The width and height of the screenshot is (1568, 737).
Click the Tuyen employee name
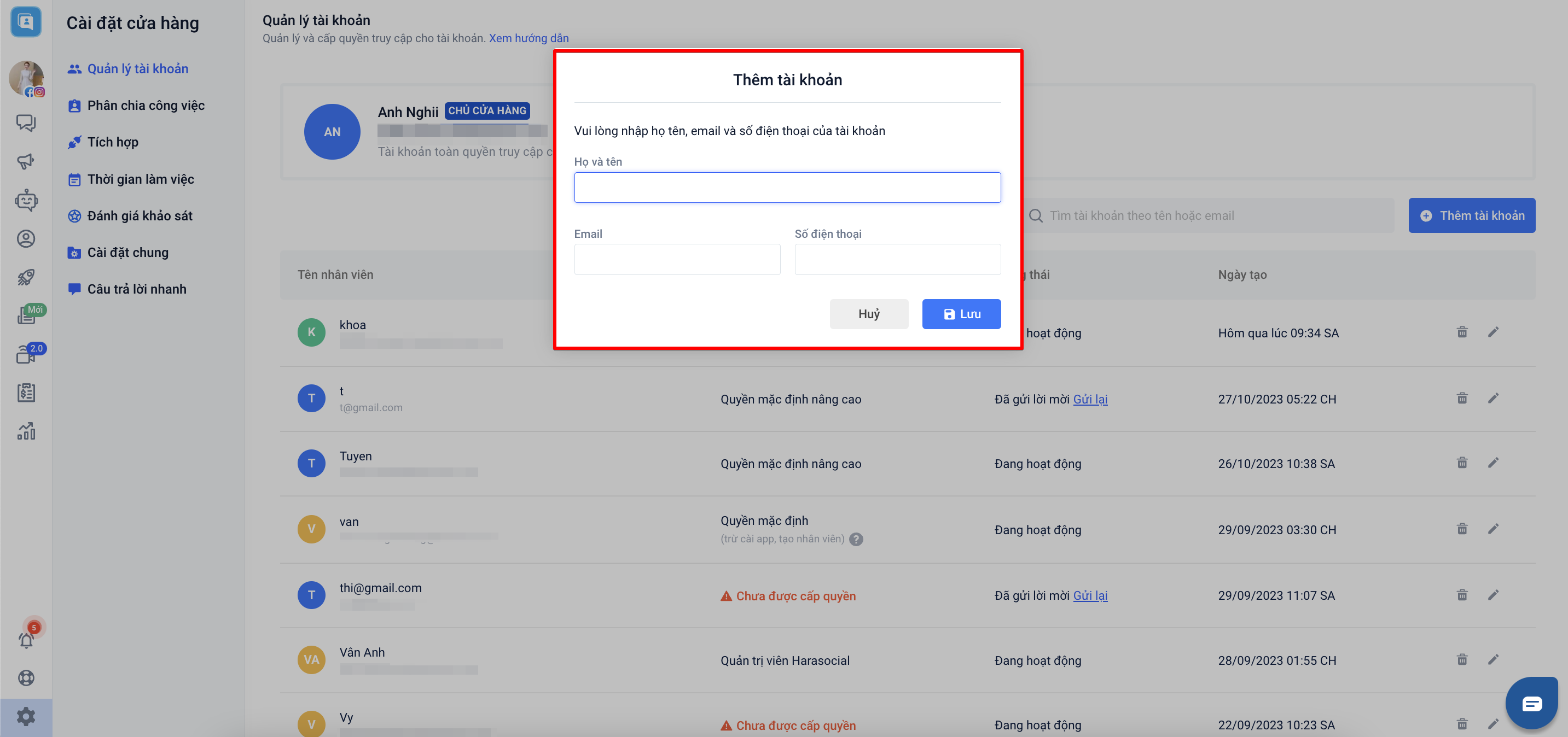355,456
